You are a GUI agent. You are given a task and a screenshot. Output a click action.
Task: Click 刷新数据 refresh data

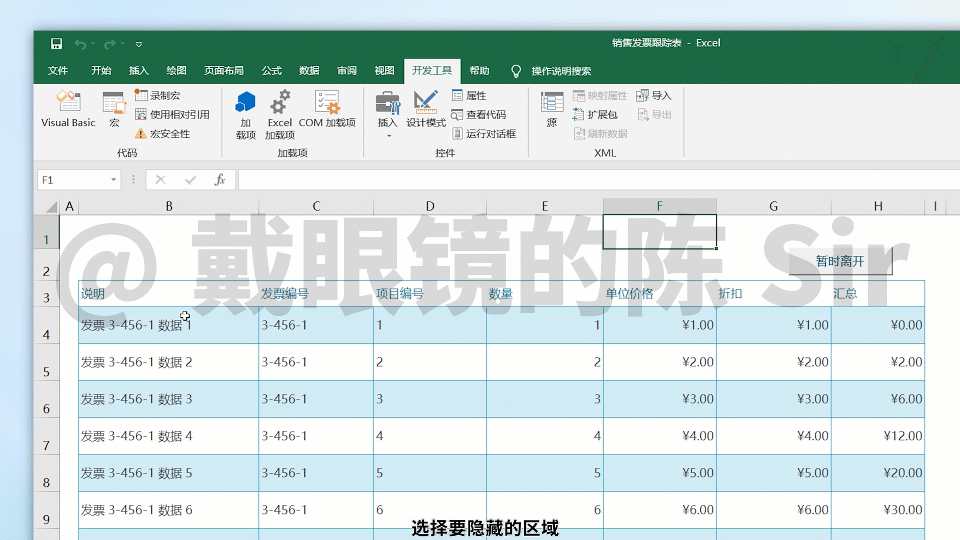(600, 133)
